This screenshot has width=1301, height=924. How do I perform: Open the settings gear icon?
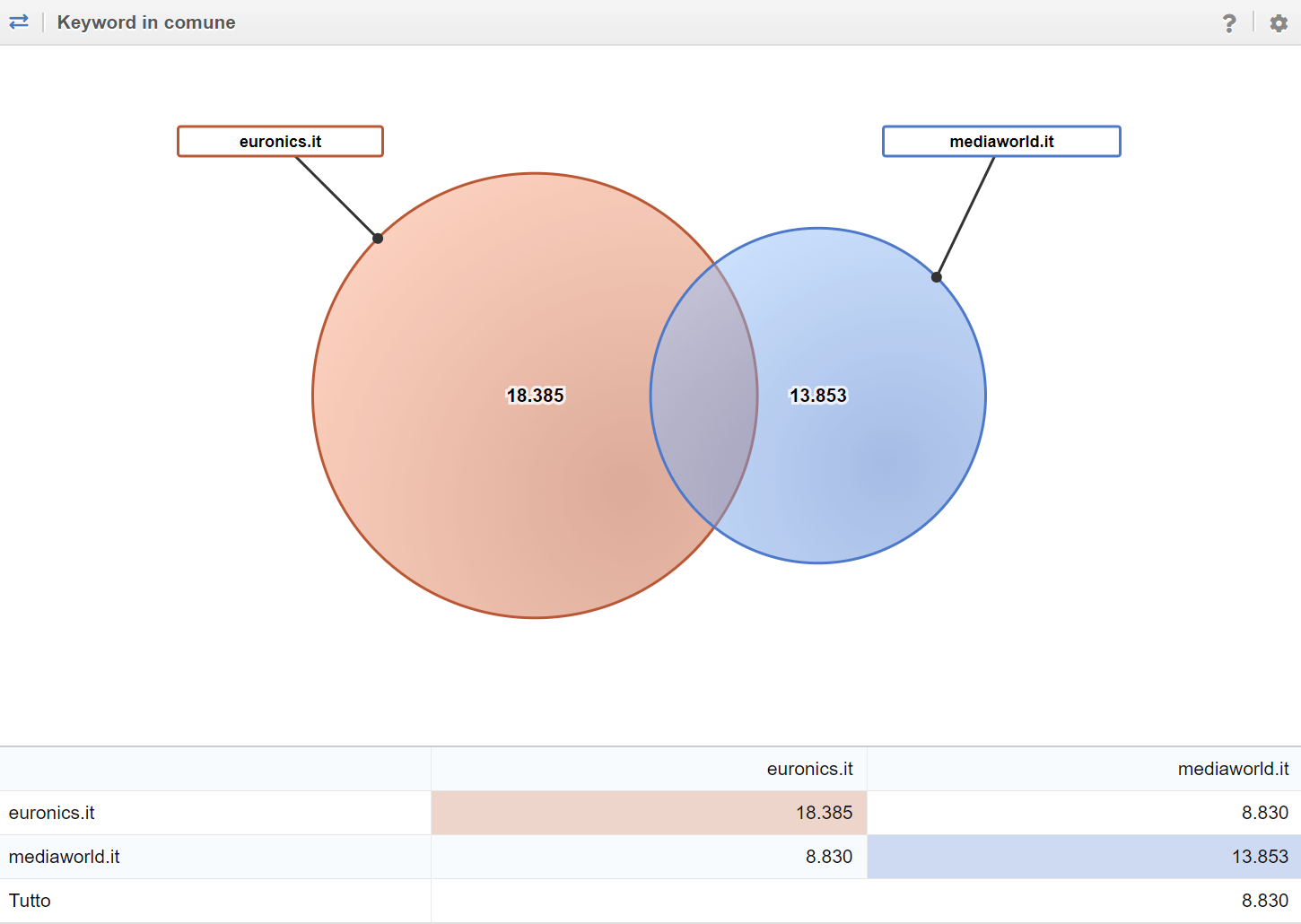click(1279, 23)
